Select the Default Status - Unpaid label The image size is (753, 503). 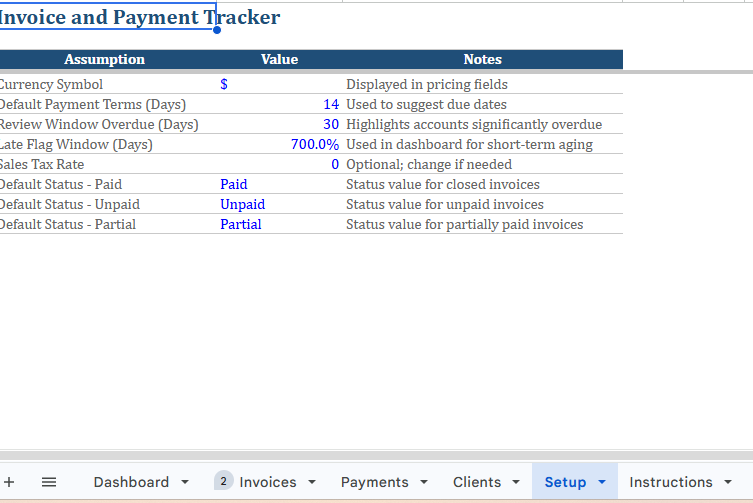tap(108, 204)
